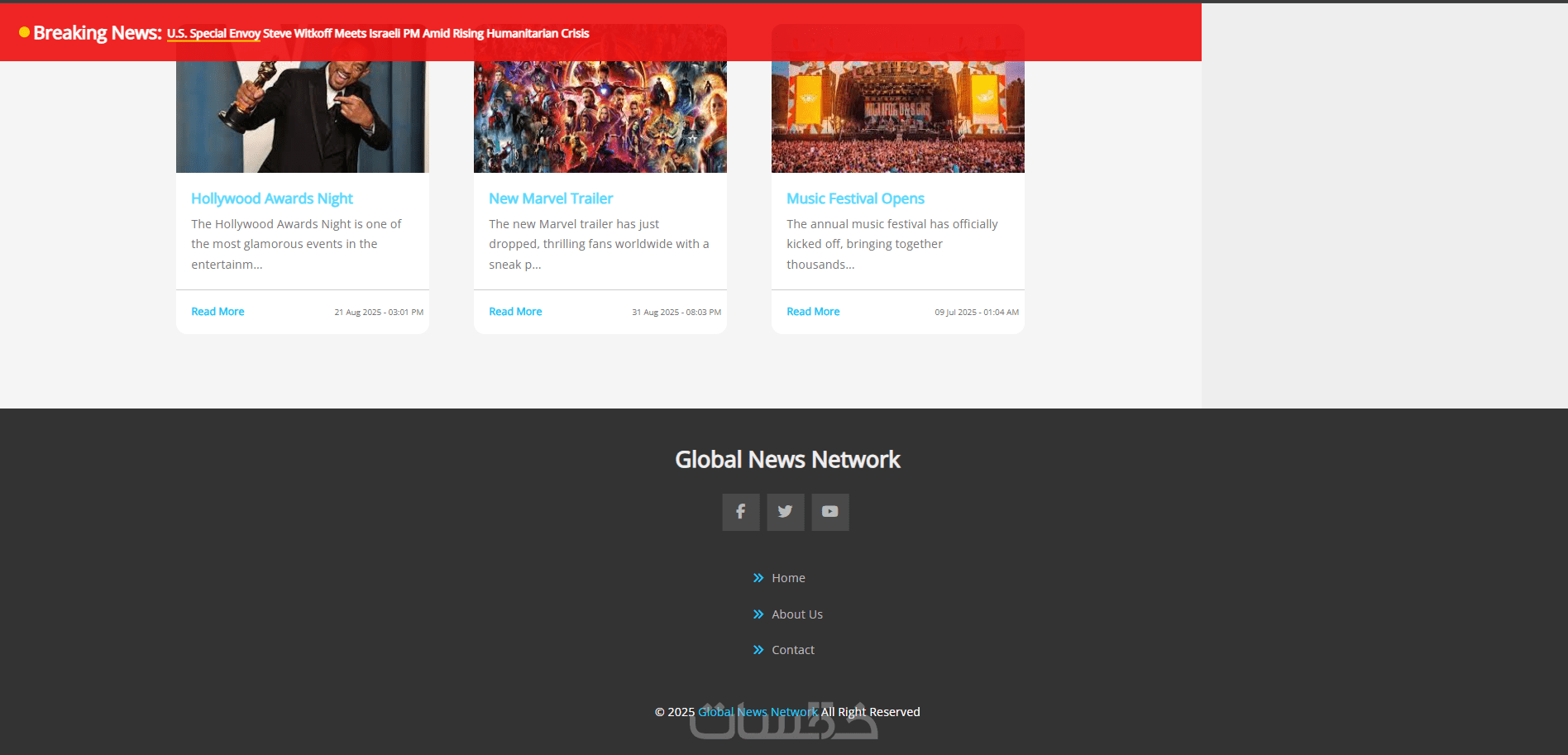Open the breaking news Steve Witkoff headline

378,34
